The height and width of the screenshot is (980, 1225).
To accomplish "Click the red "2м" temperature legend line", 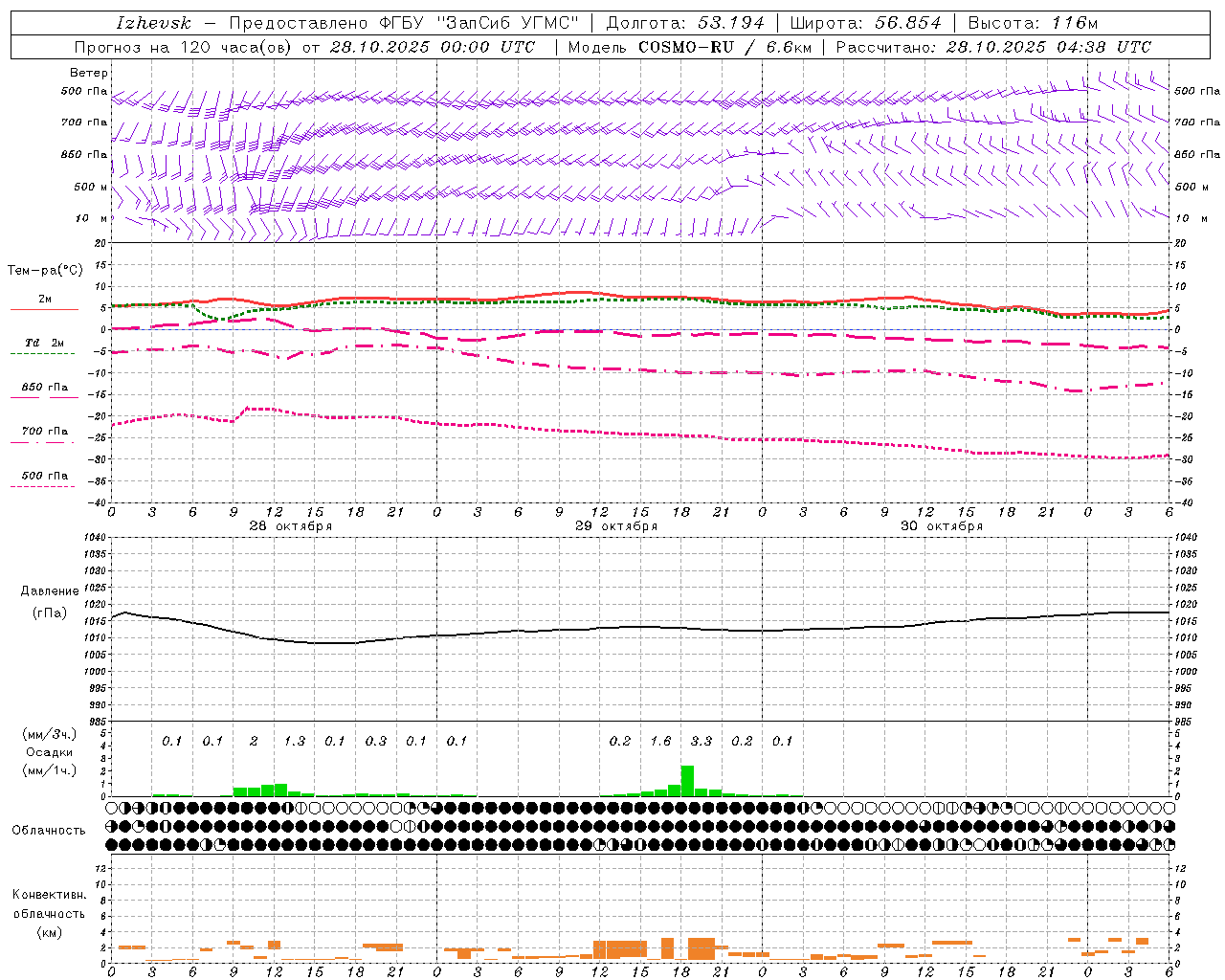I will coord(44,309).
